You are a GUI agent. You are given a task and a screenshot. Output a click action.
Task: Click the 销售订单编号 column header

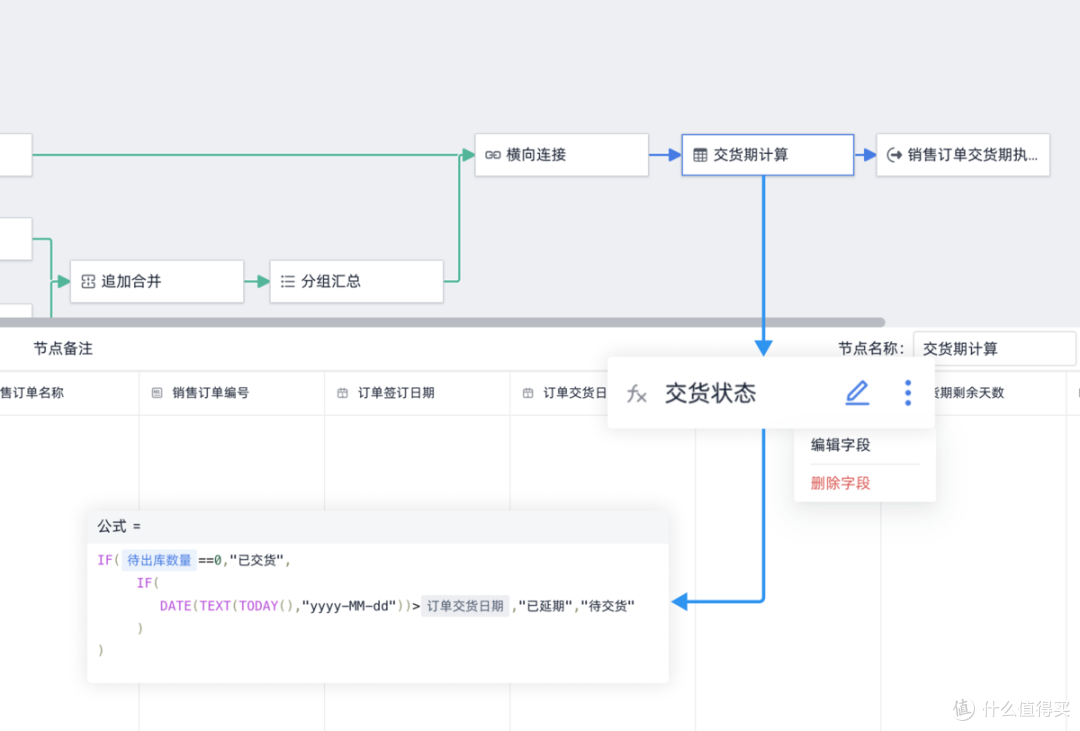tap(231, 393)
